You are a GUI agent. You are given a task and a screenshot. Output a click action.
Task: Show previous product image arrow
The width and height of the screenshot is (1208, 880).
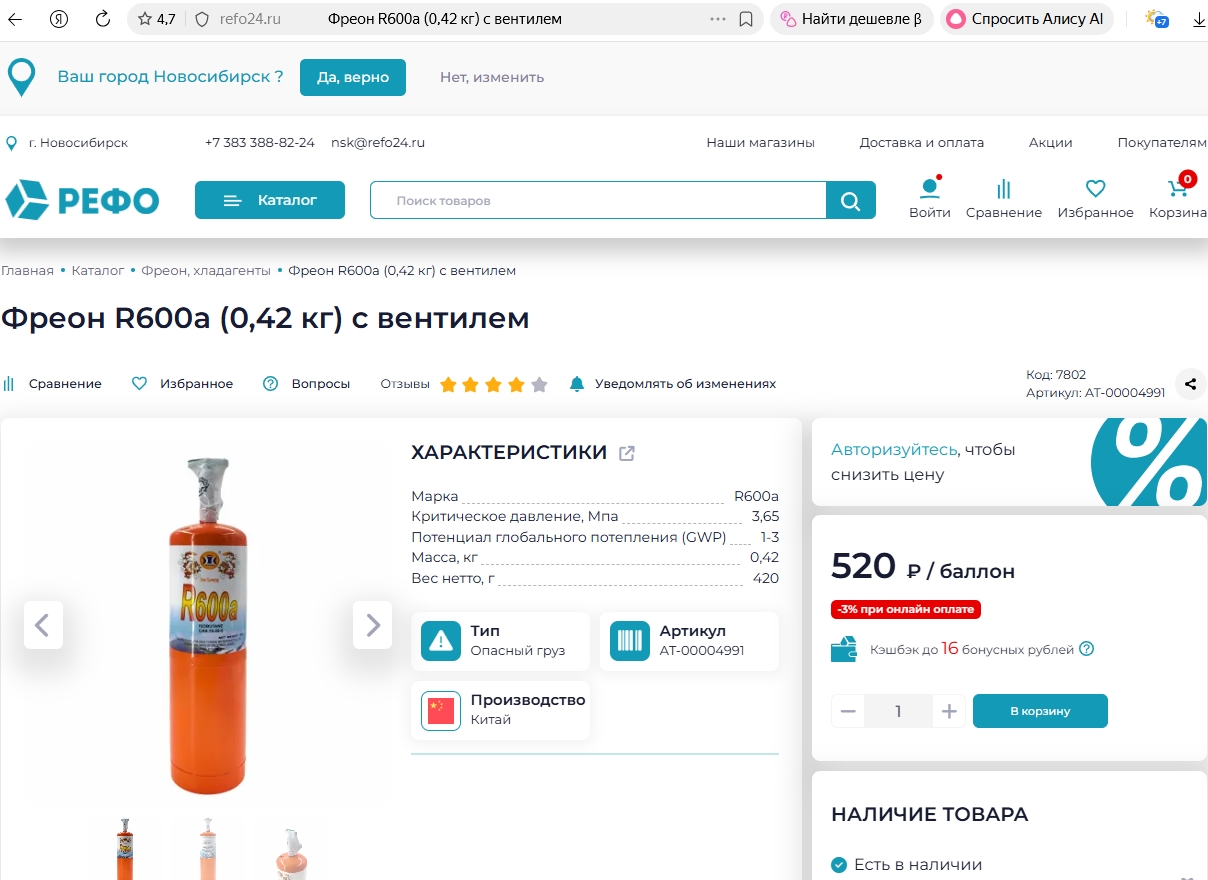[x=43, y=625]
